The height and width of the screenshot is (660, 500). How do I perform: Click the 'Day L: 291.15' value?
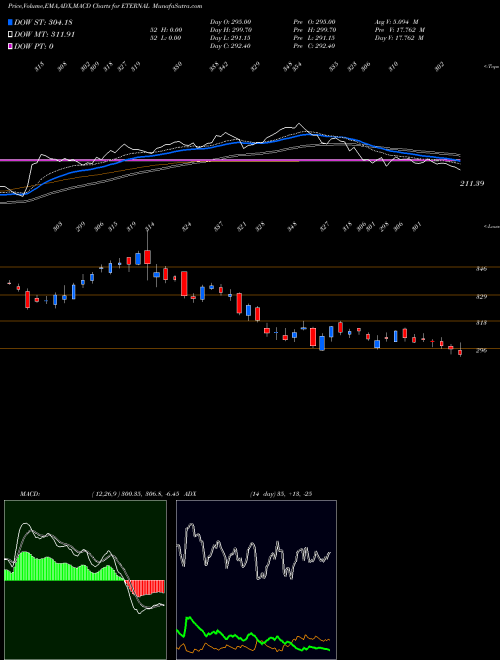coord(230,38)
